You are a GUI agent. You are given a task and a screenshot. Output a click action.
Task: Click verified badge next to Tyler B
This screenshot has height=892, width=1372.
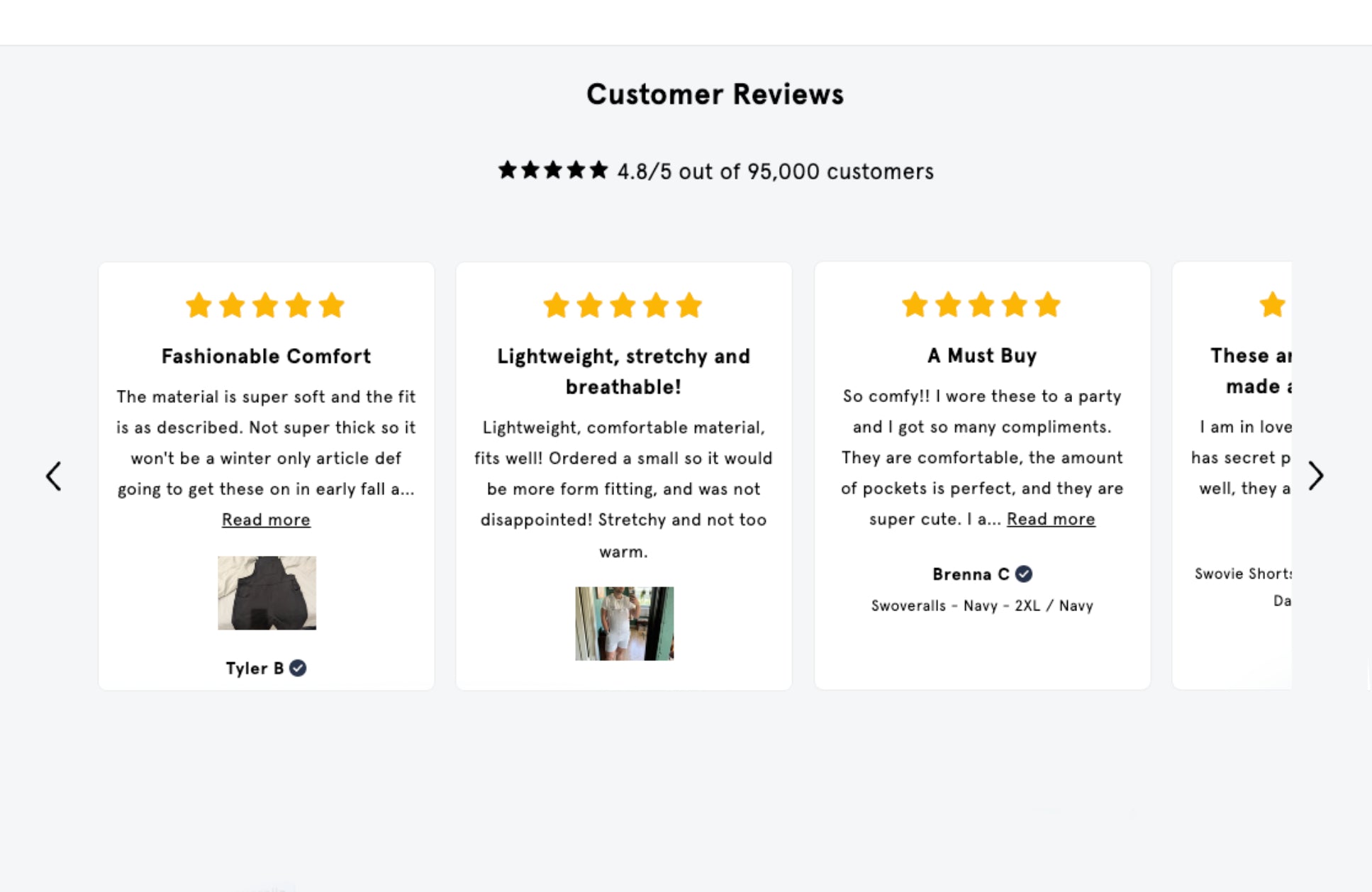(x=299, y=668)
